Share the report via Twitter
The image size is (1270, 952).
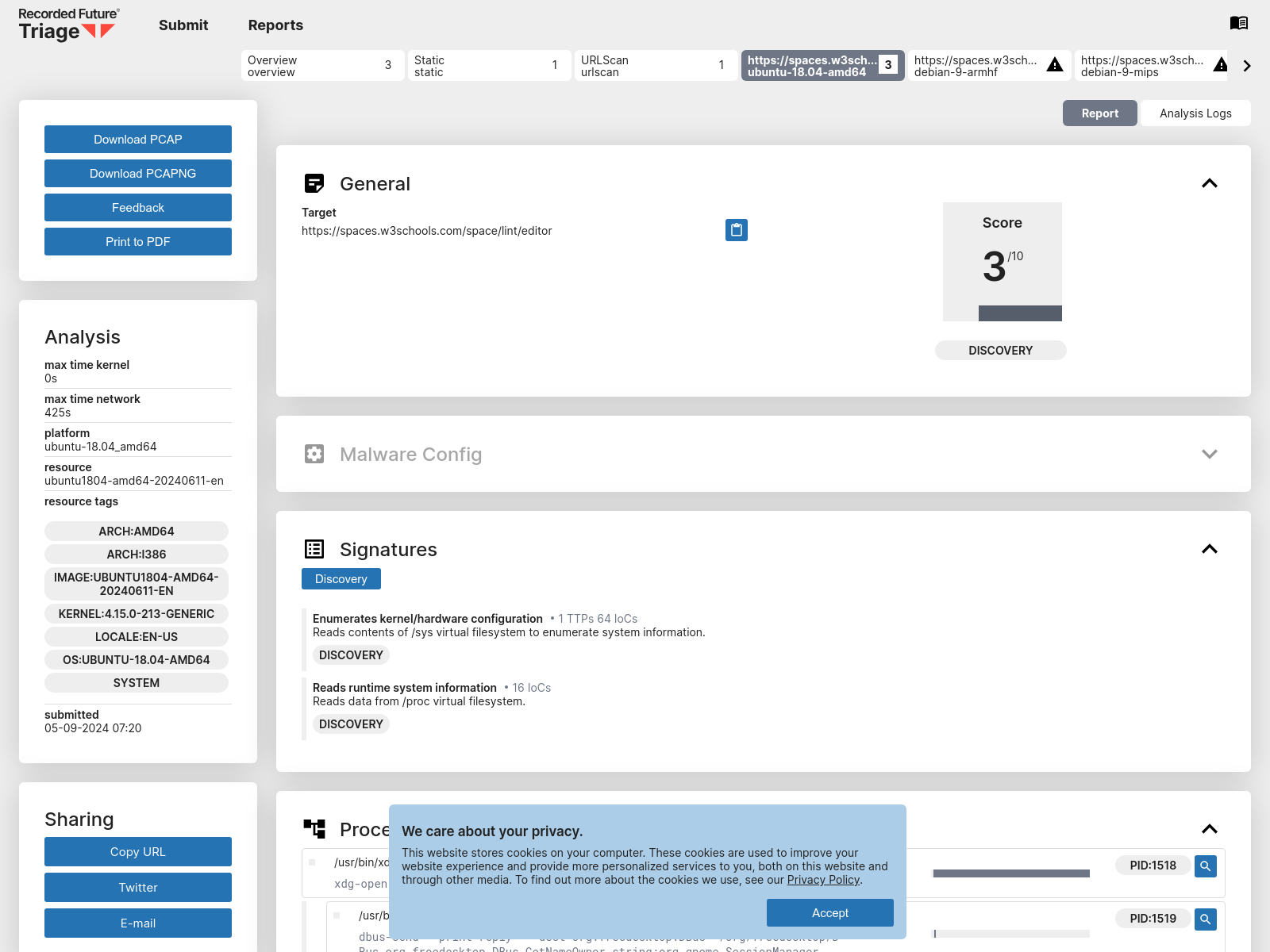click(x=138, y=887)
